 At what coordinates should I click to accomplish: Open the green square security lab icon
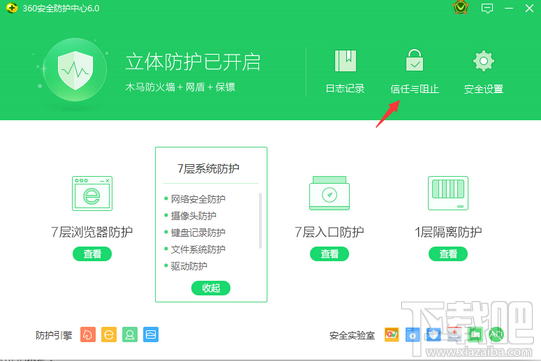475,335
